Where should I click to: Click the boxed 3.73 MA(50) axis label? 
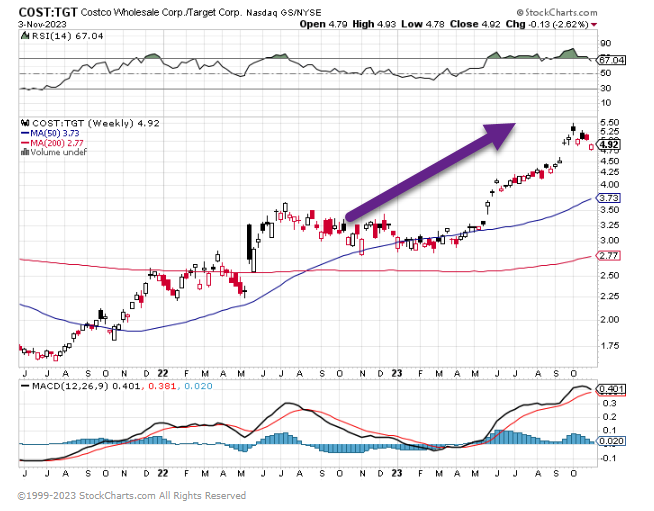click(x=609, y=198)
